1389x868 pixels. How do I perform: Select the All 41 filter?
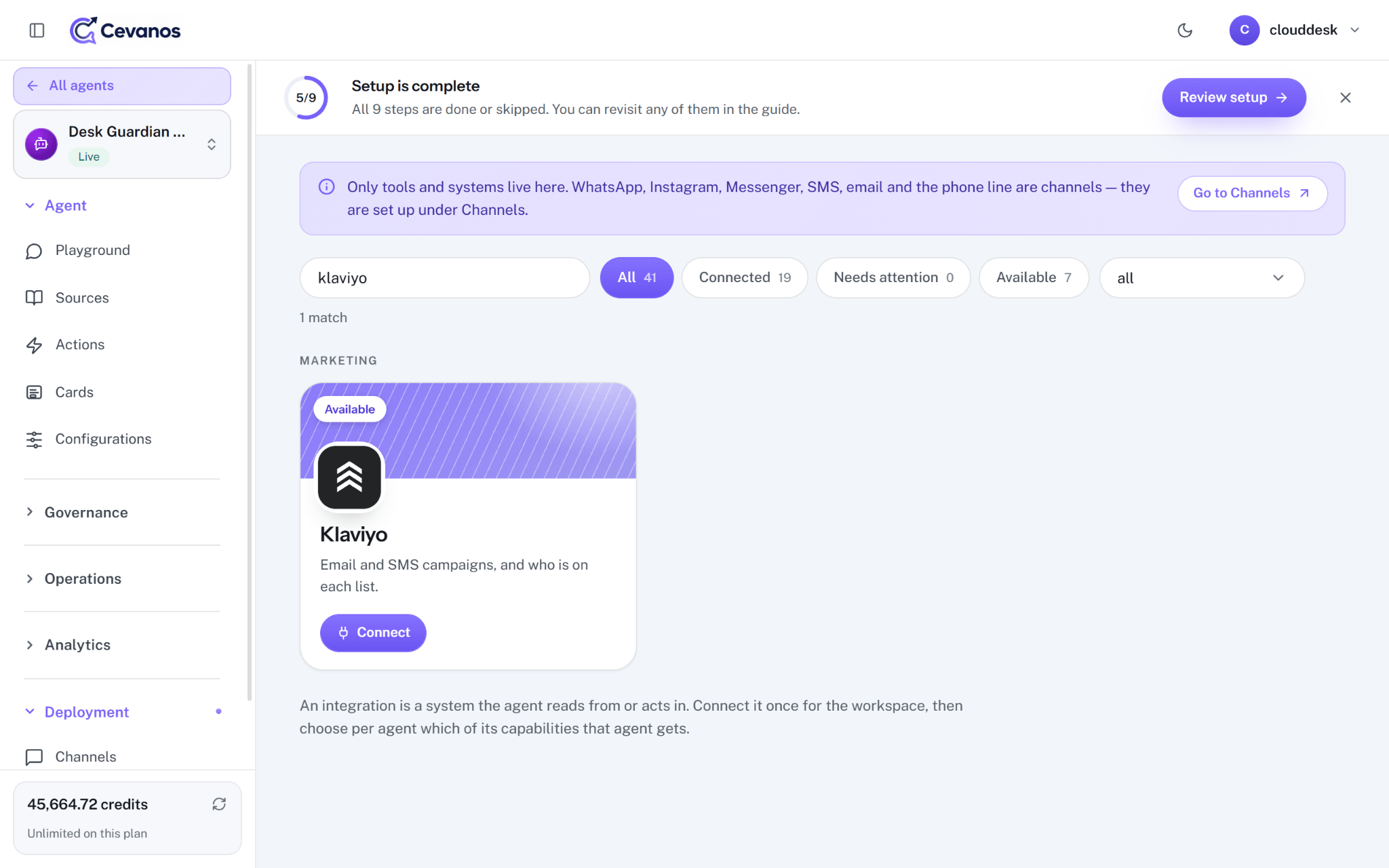pos(637,278)
